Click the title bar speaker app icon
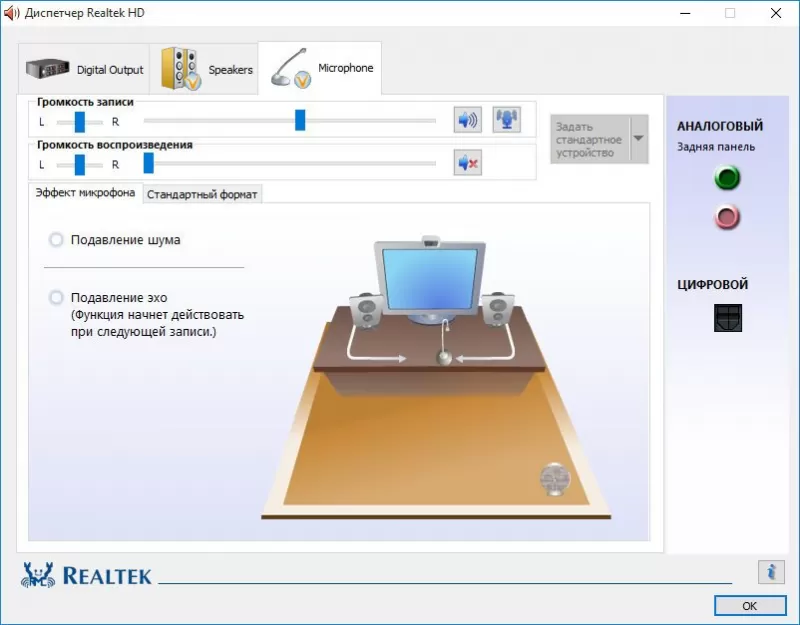The height and width of the screenshot is (625, 800). click(11, 13)
